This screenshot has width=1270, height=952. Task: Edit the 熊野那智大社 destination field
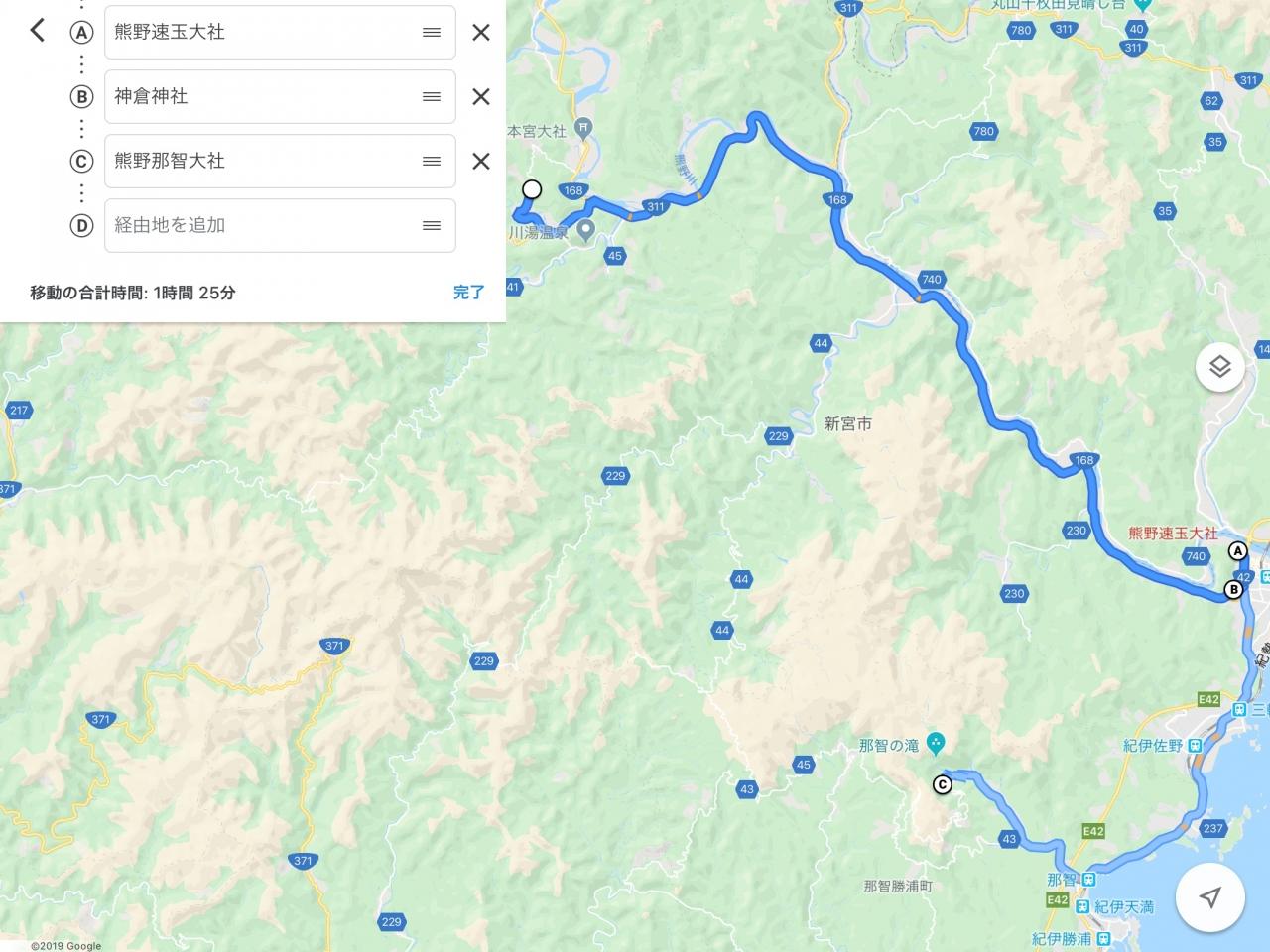pyautogui.click(x=280, y=161)
